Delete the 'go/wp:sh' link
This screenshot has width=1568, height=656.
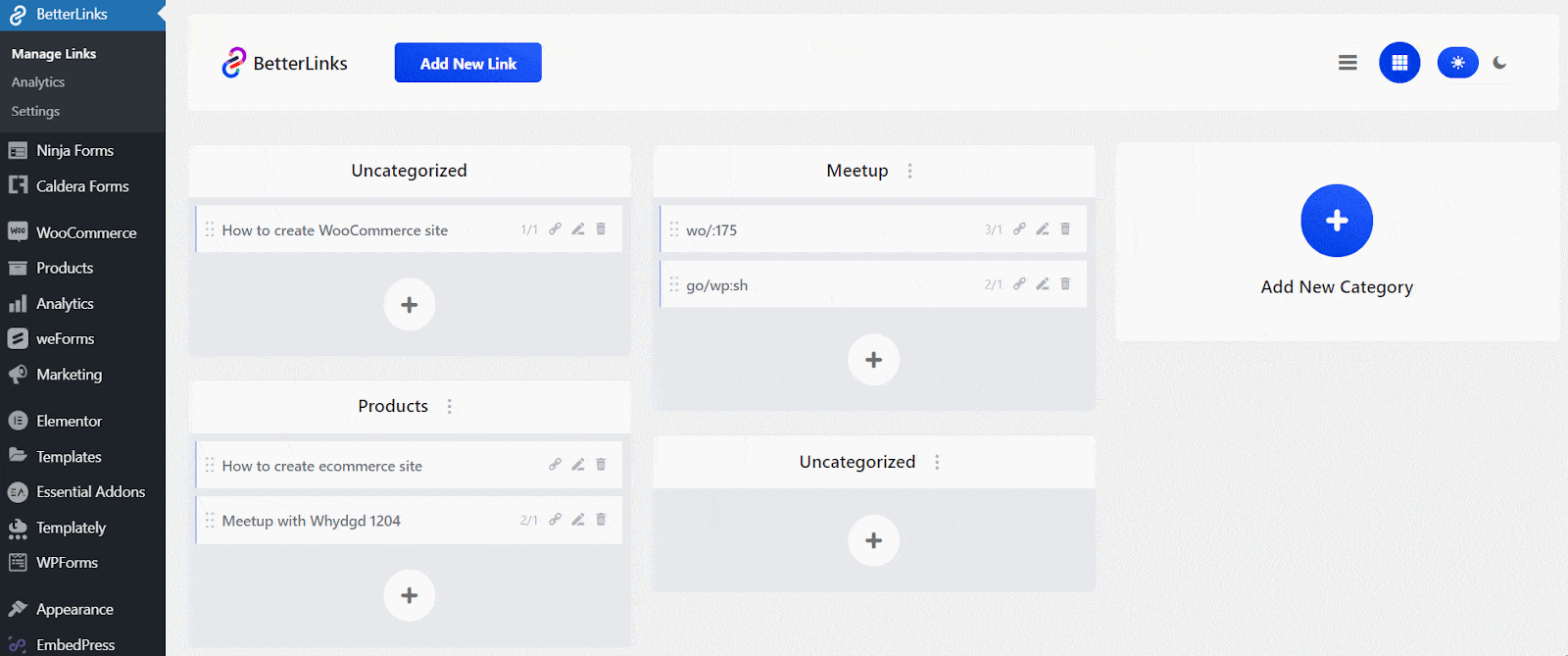[1065, 284]
